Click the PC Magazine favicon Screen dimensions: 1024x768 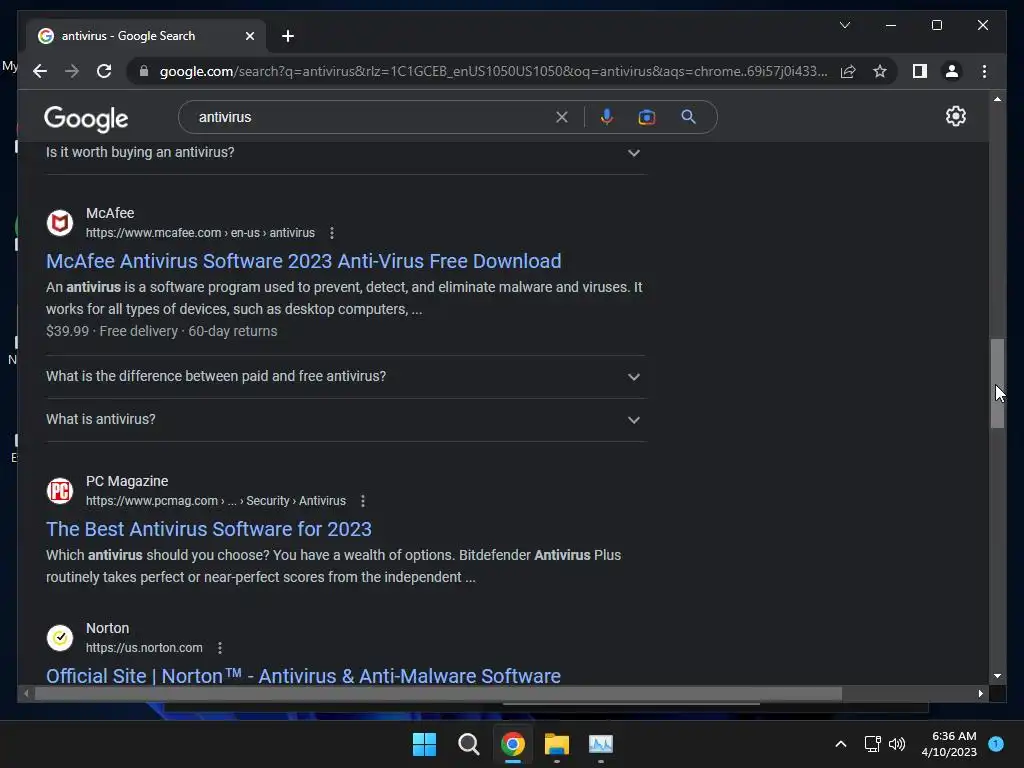click(x=59, y=490)
